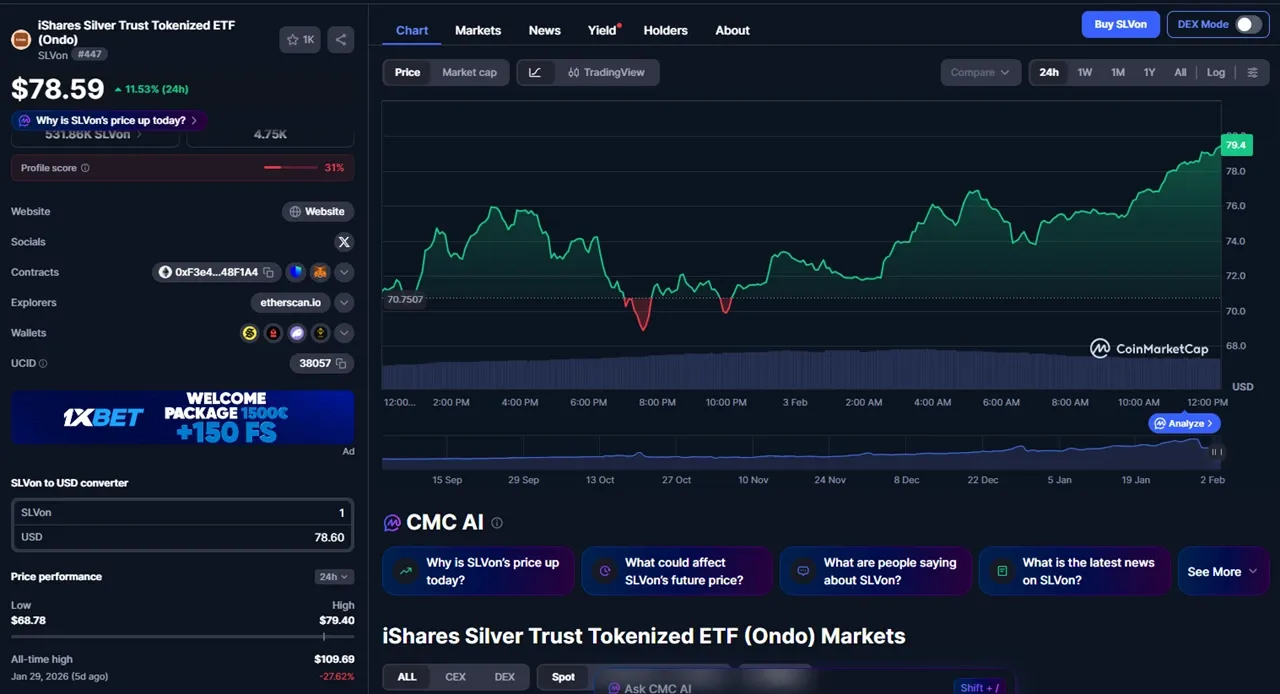Add SLVon to watchlist with star icon
Viewport: 1280px width, 694px height.
pos(300,40)
